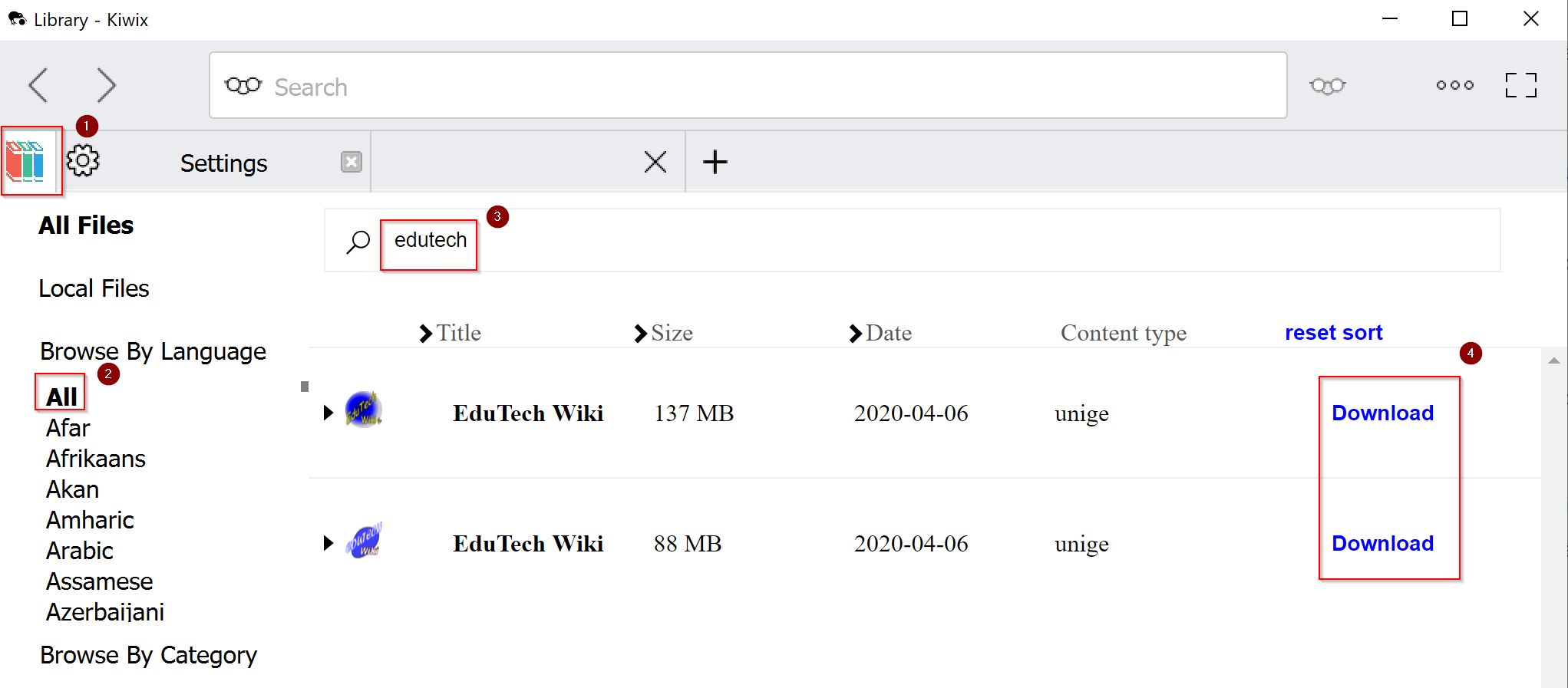Image resolution: width=1568 pixels, height=688 pixels.
Task: Minimize the Kiwix window
Action: click(1390, 19)
